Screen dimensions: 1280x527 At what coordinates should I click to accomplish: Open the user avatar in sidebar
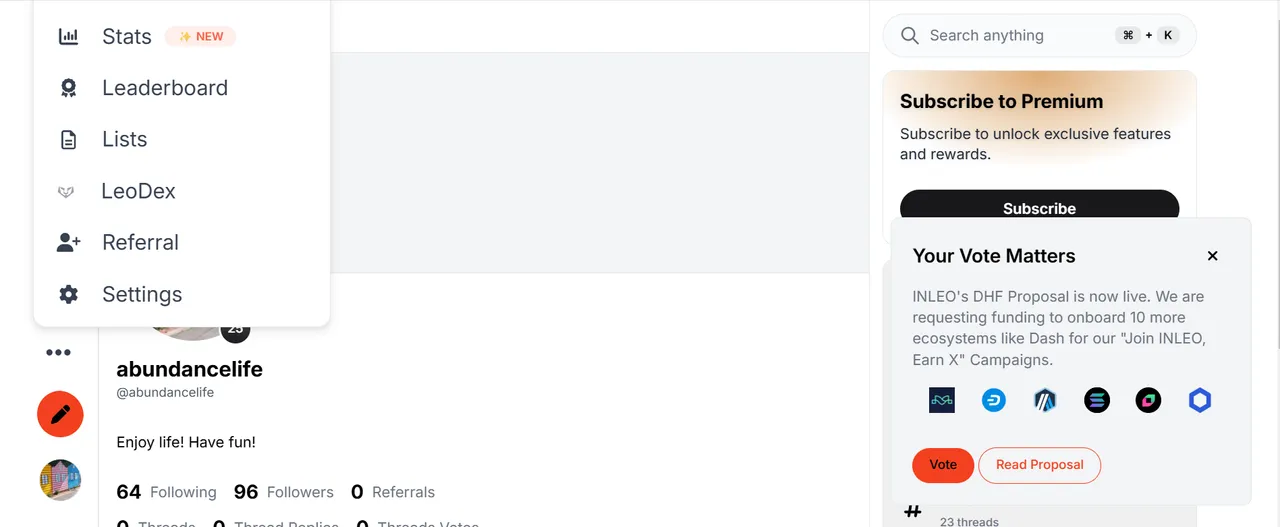tap(60, 480)
